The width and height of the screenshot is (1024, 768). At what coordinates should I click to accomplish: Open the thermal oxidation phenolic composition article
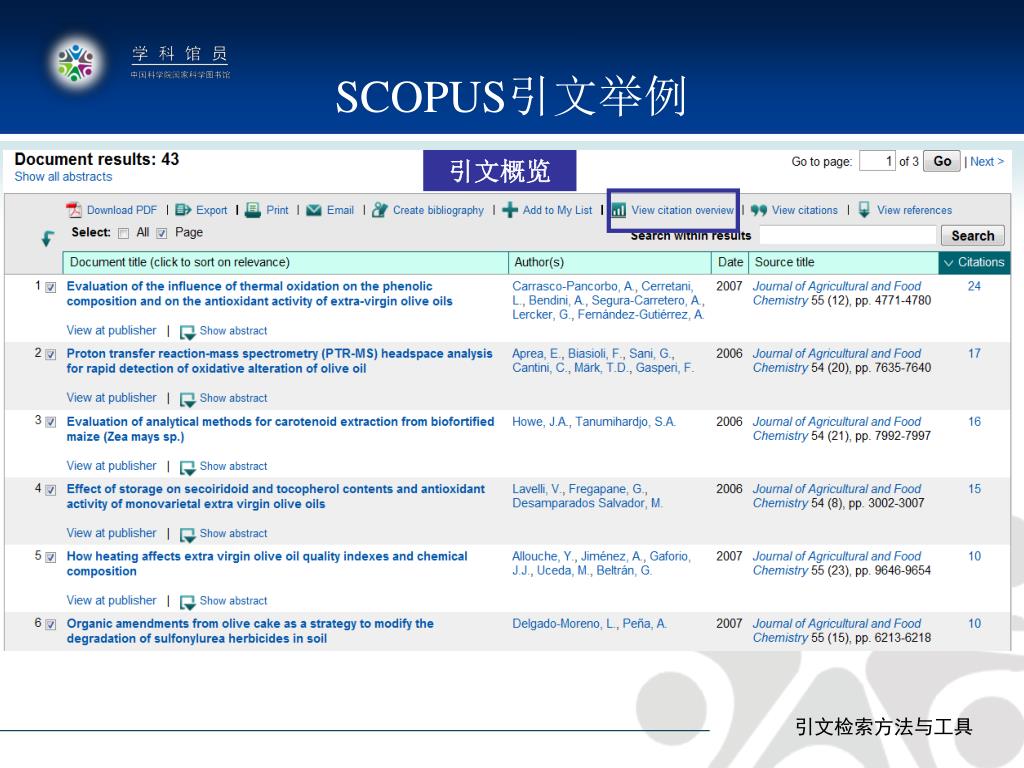pyautogui.click(x=259, y=293)
